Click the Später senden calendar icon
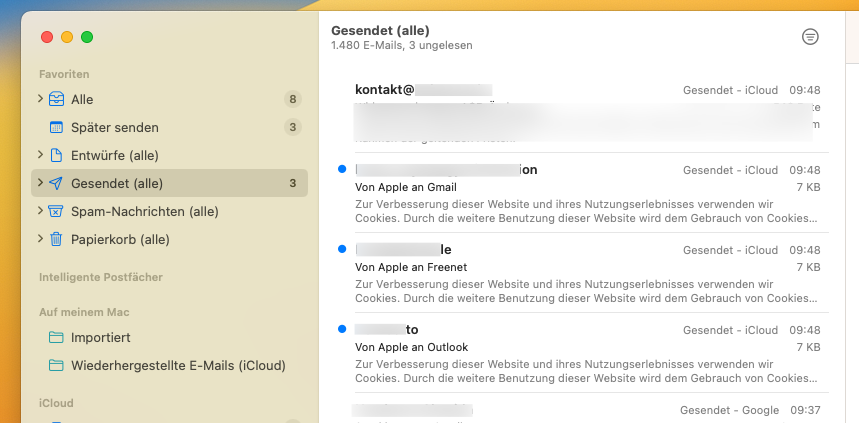The height and width of the screenshot is (423, 859). point(57,127)
